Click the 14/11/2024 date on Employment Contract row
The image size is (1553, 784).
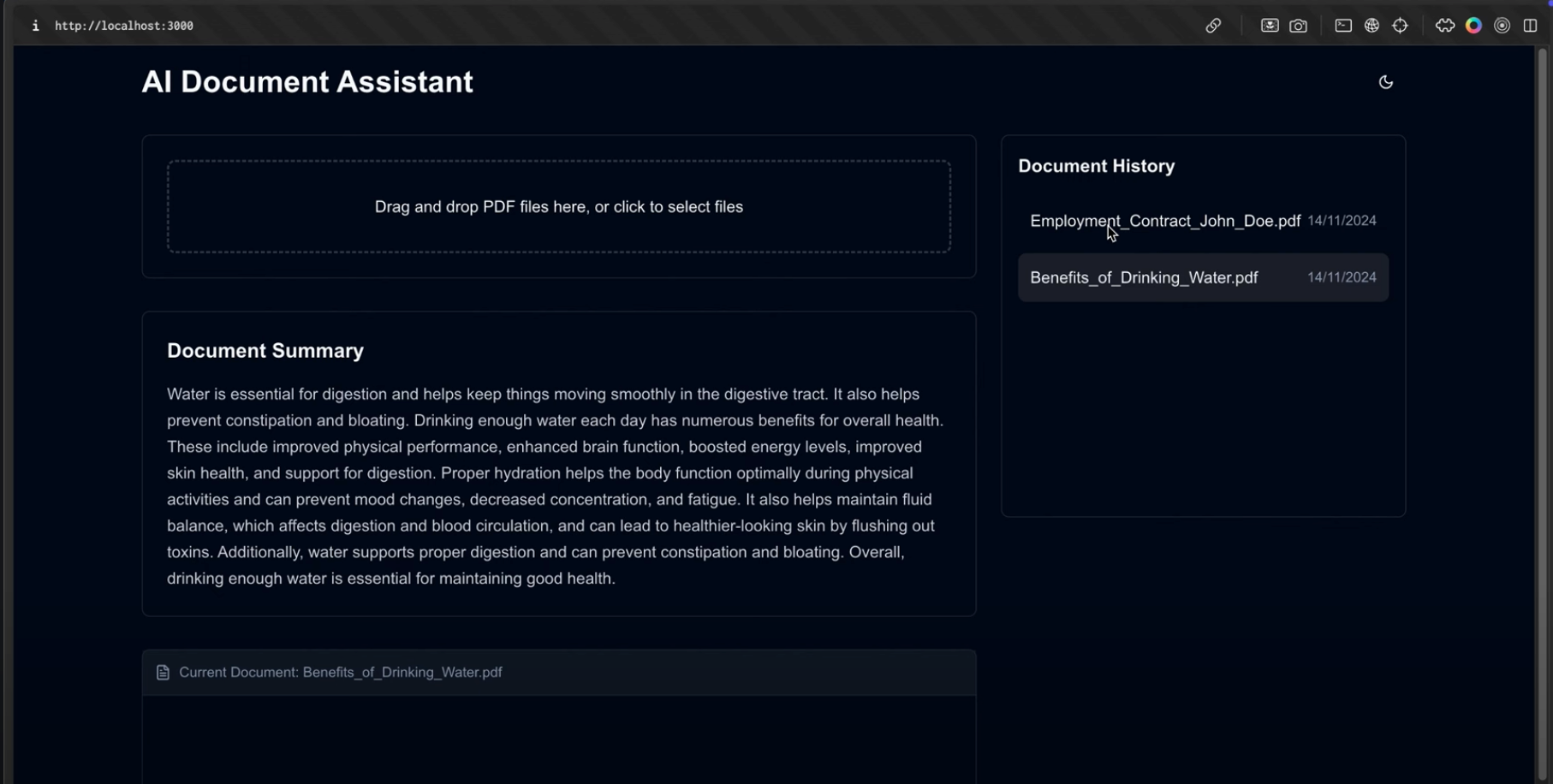pyautogui.click(x=1342, y=221)
